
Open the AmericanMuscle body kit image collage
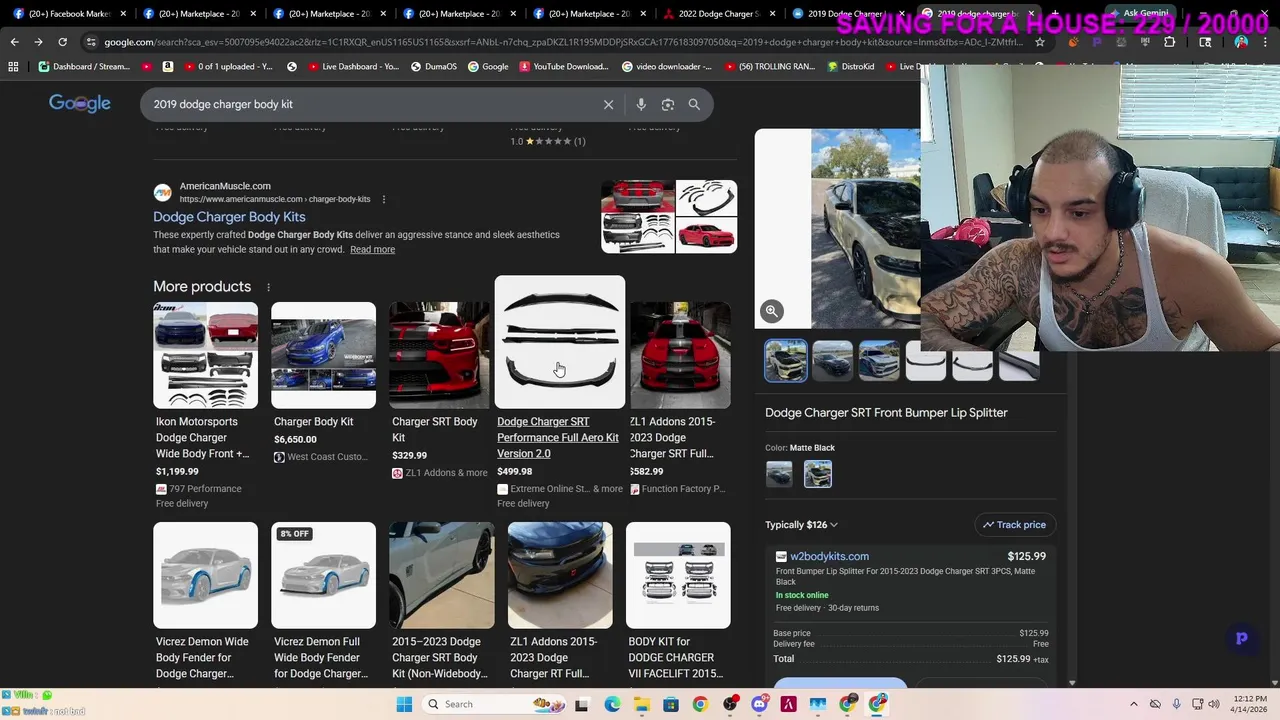pyautogui.click(x=669, y=217)
